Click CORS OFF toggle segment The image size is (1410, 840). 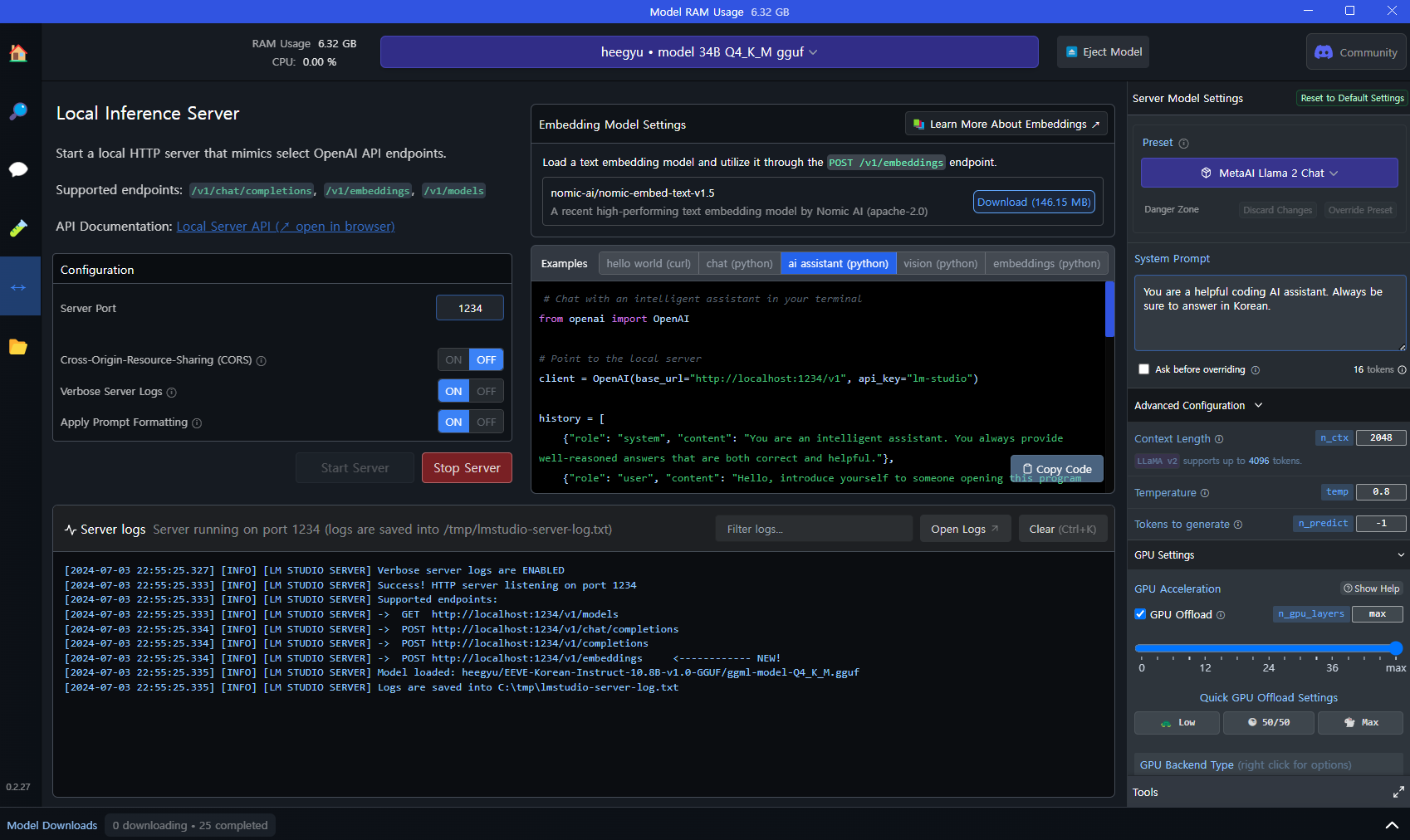click(x=487, y=359)
